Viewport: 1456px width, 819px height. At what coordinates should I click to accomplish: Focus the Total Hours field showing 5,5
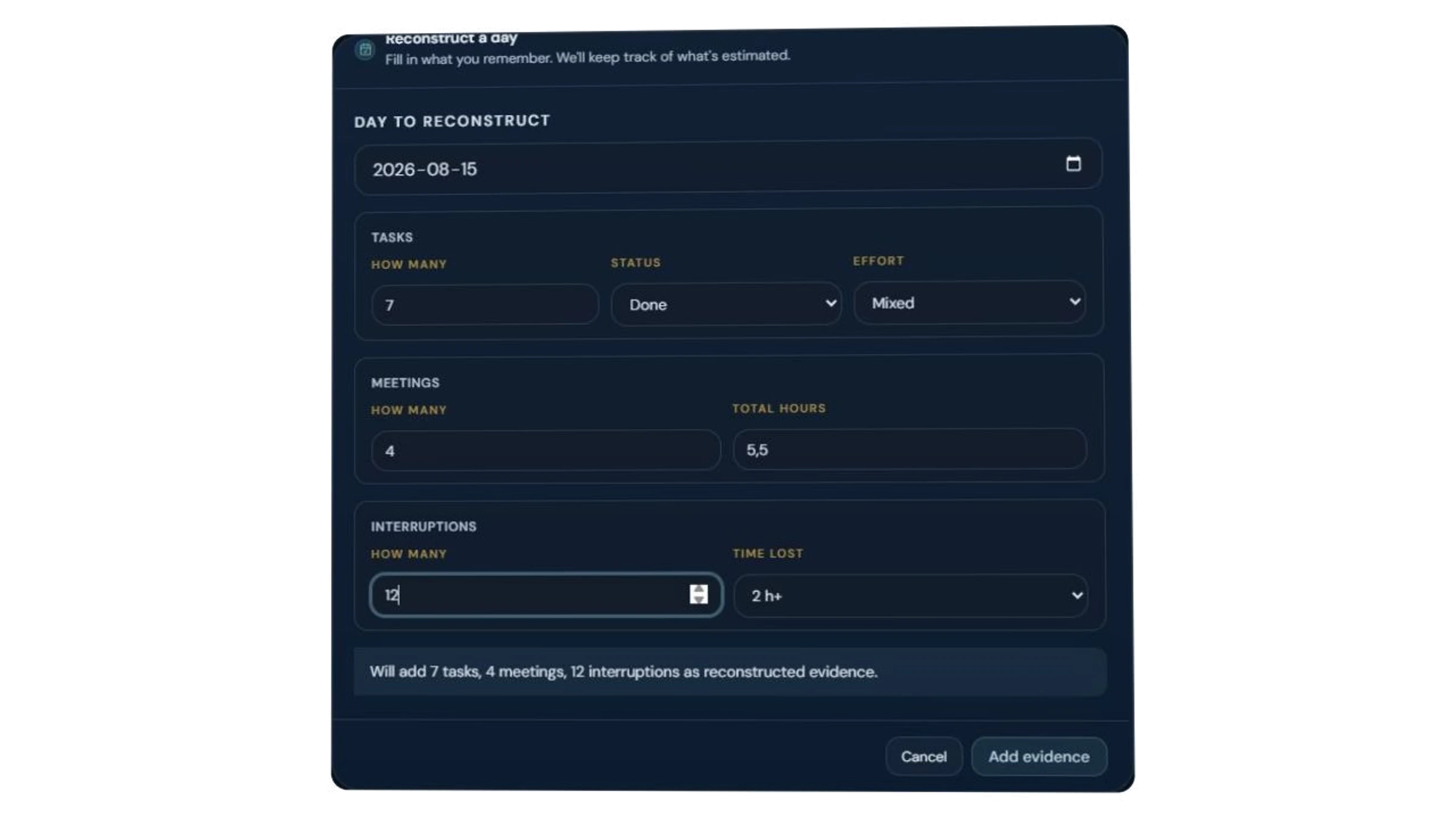909,449
